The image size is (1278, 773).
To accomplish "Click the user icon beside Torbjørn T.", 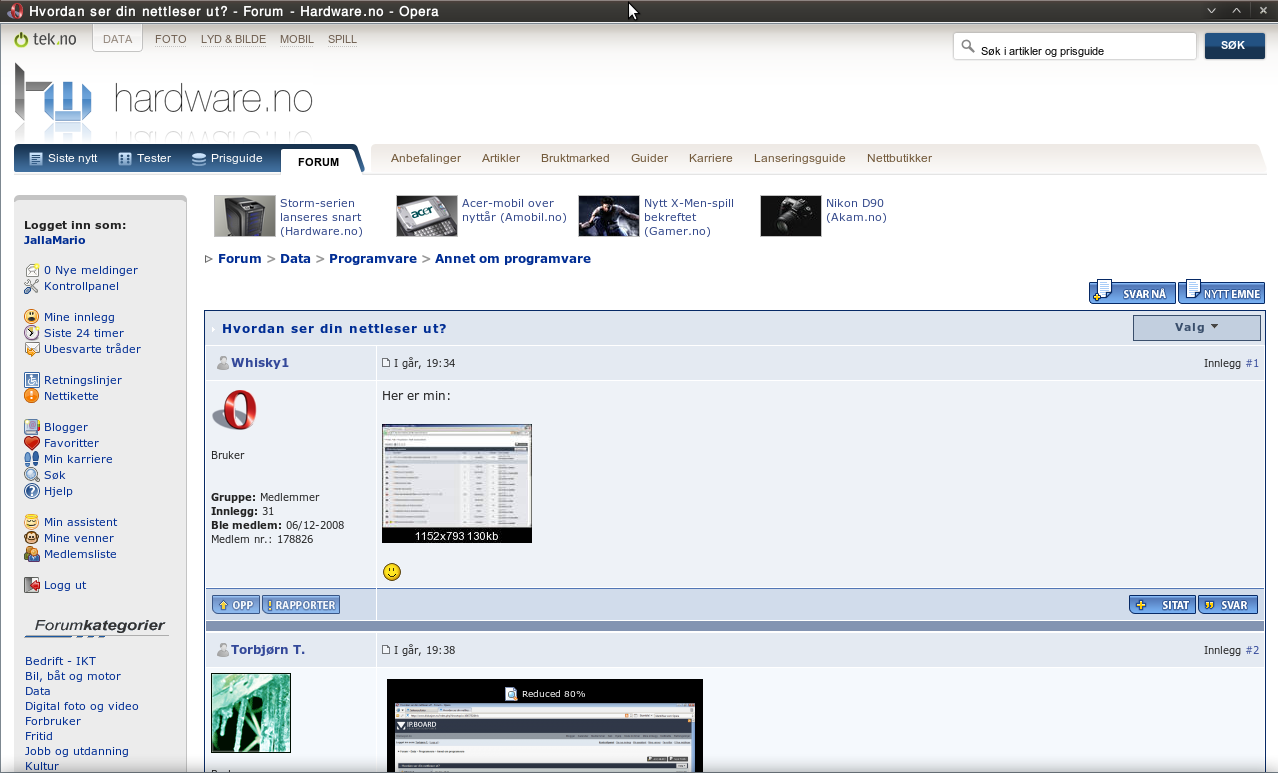I will [x=223, y=650].
